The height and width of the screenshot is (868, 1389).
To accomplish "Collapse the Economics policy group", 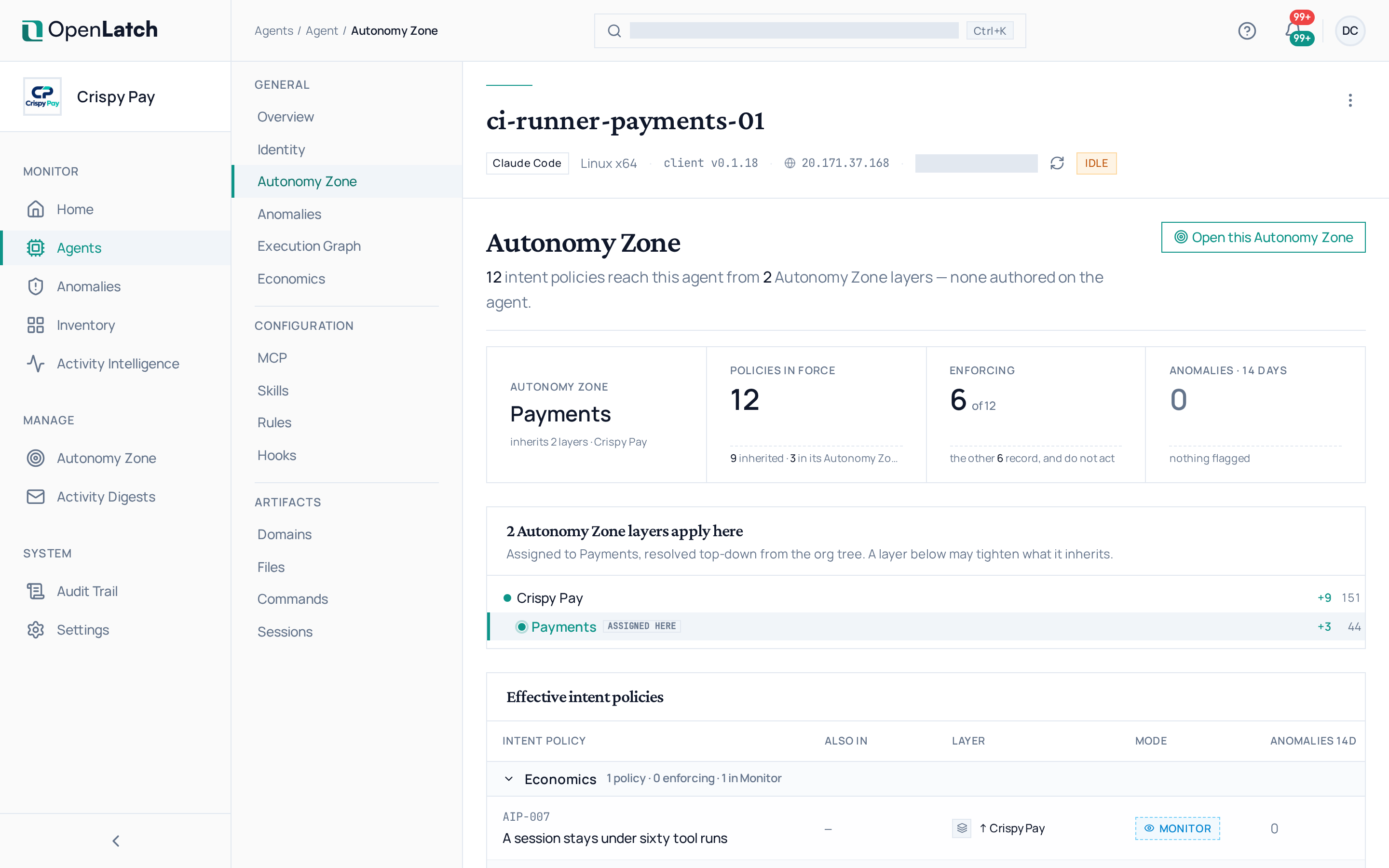I will pos(508,778).
